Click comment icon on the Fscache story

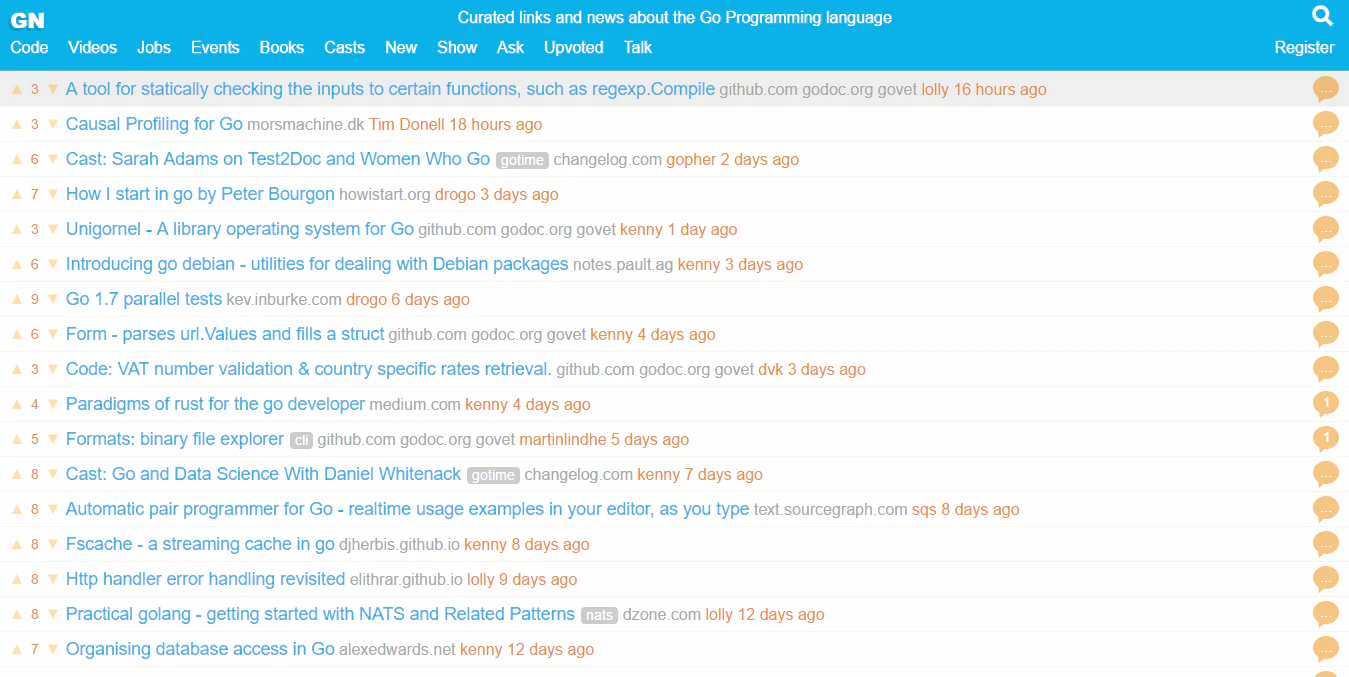tap(1325, 544)
